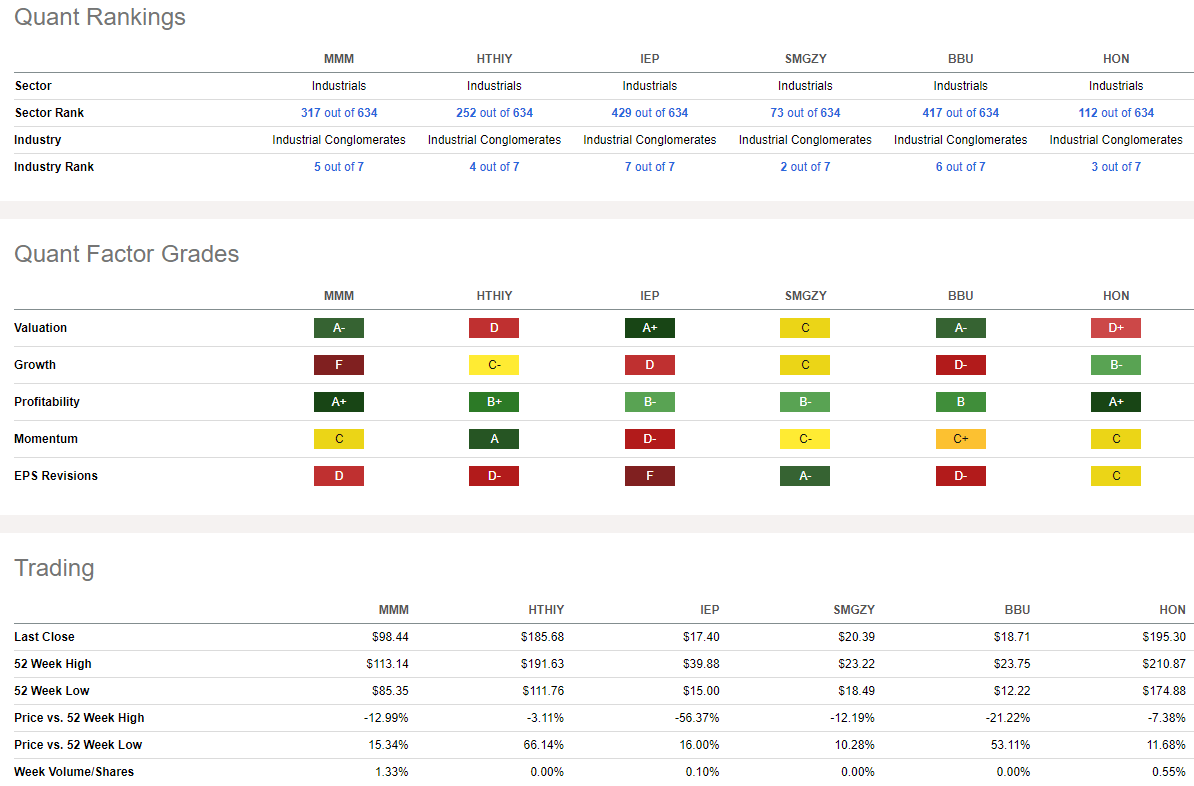The height and width of the screenshot is (786, 1194).
Task: Click HTHIY Valuation grade D badge
Action: point(494,328)
